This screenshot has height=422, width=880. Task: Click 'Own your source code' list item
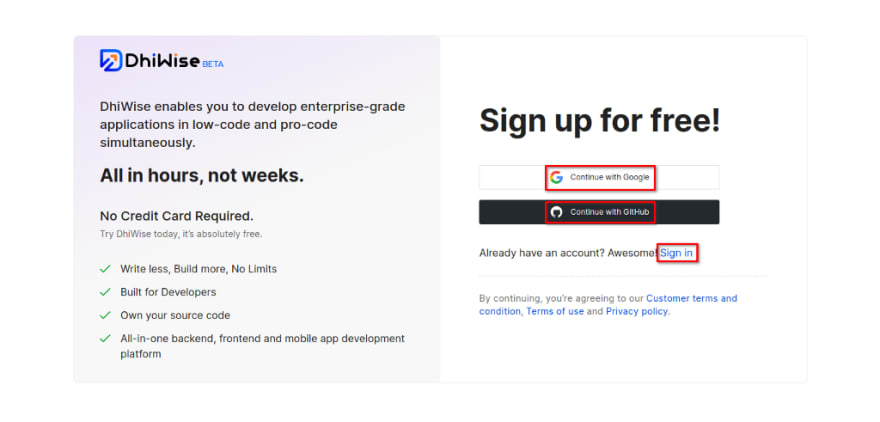pyautogui.click(x=175, y=315)
